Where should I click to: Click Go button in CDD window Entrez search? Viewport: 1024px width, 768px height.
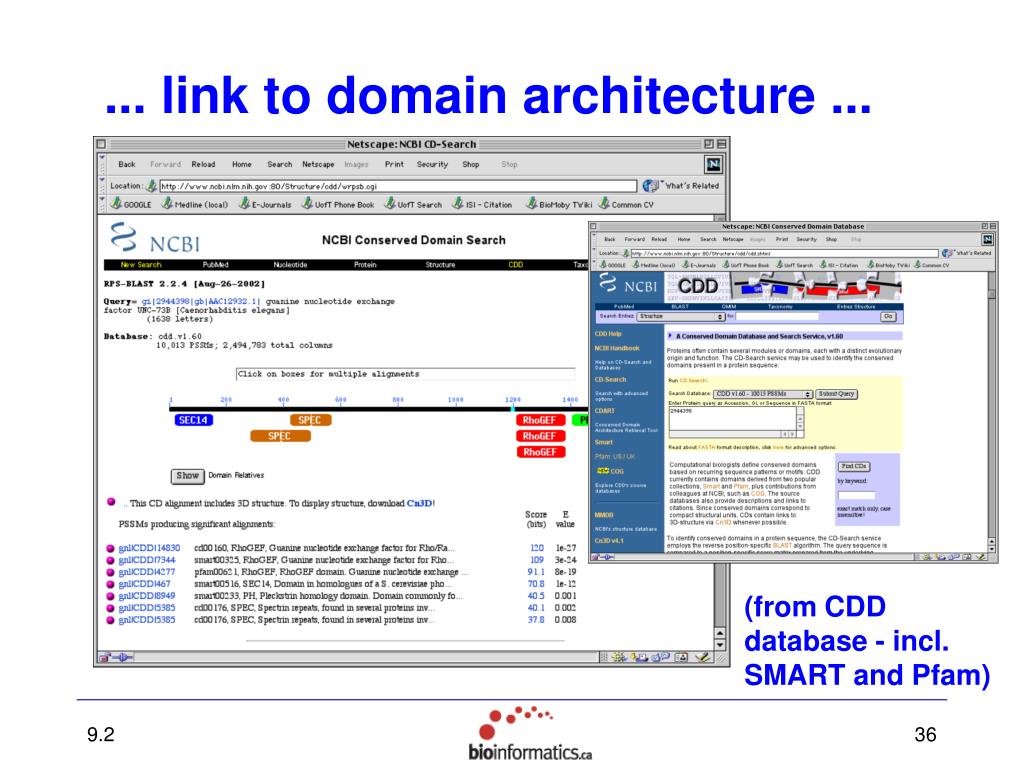888,316
